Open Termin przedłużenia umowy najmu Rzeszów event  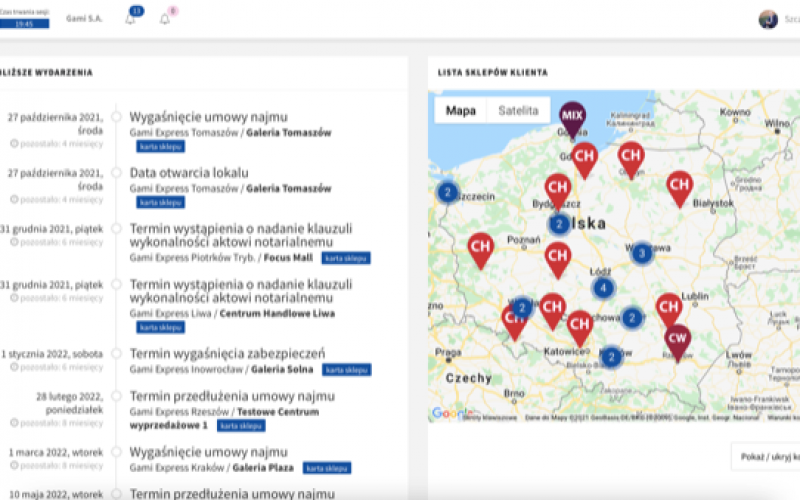point(232,396)
